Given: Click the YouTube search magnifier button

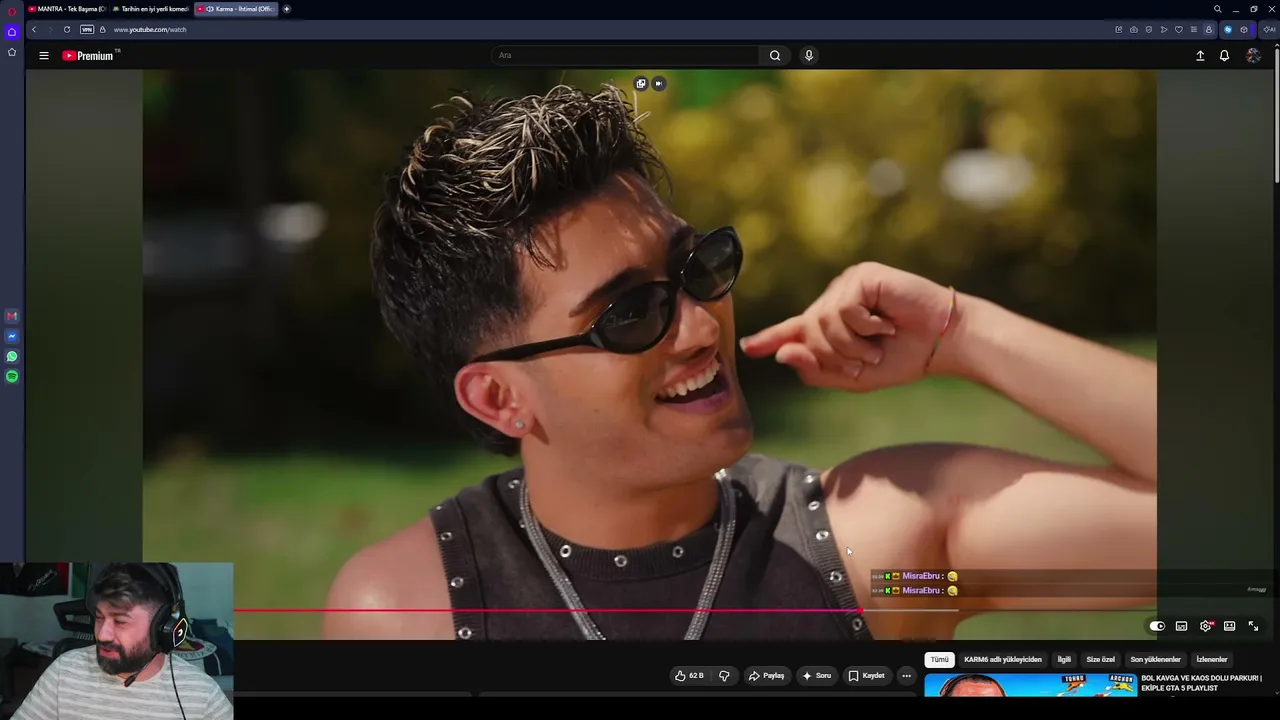Looking at the screenshot, I should [x=775, y=56].
